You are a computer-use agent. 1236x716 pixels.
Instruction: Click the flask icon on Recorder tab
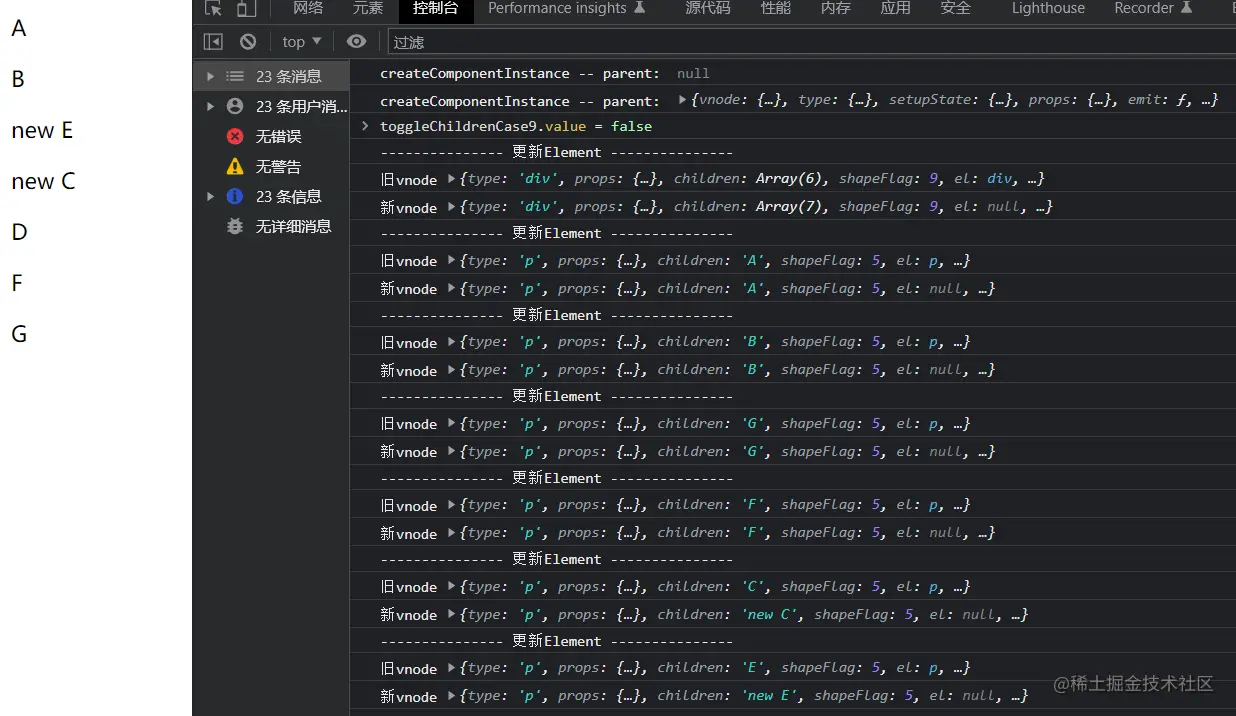click(x=1187, y=8)
